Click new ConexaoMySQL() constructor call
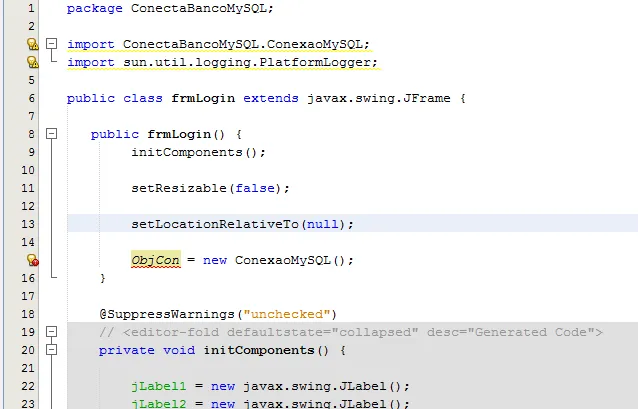638x409 pixels. (278, 260)
